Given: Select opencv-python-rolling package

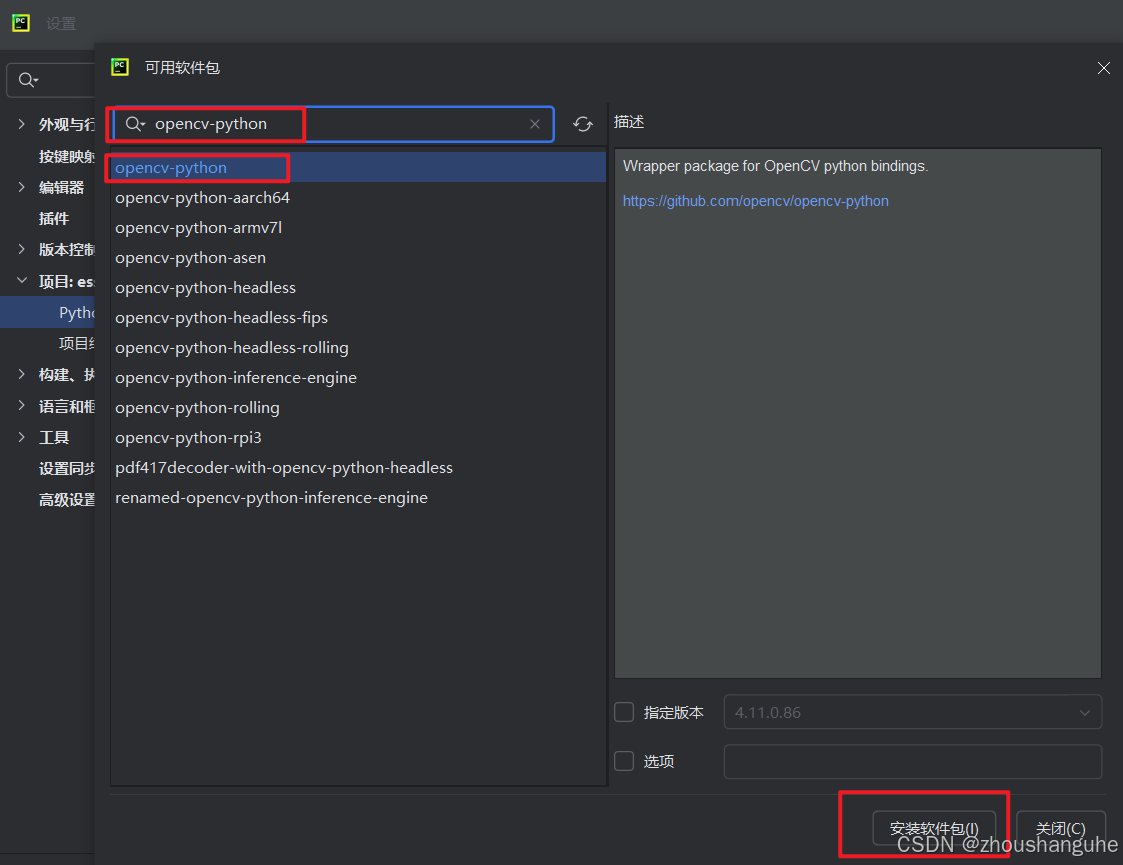Looking at the screenshot, I should 358,407.
